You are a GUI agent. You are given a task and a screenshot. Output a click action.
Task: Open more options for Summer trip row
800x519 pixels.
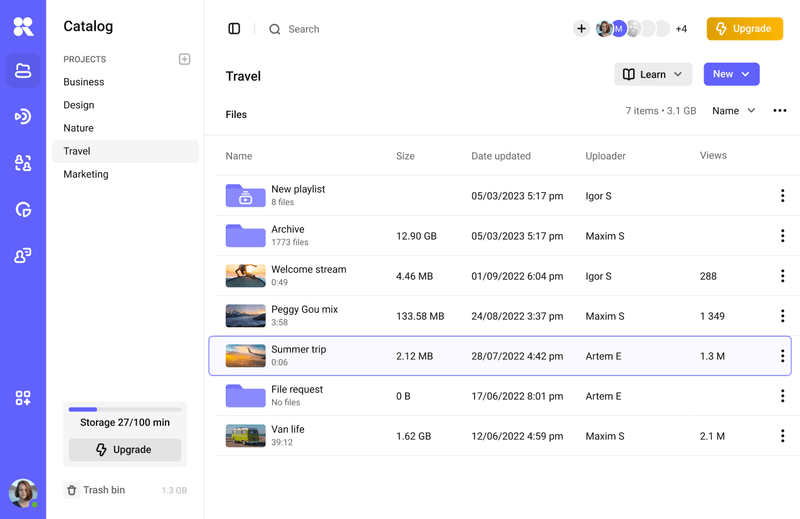[782, 356]
